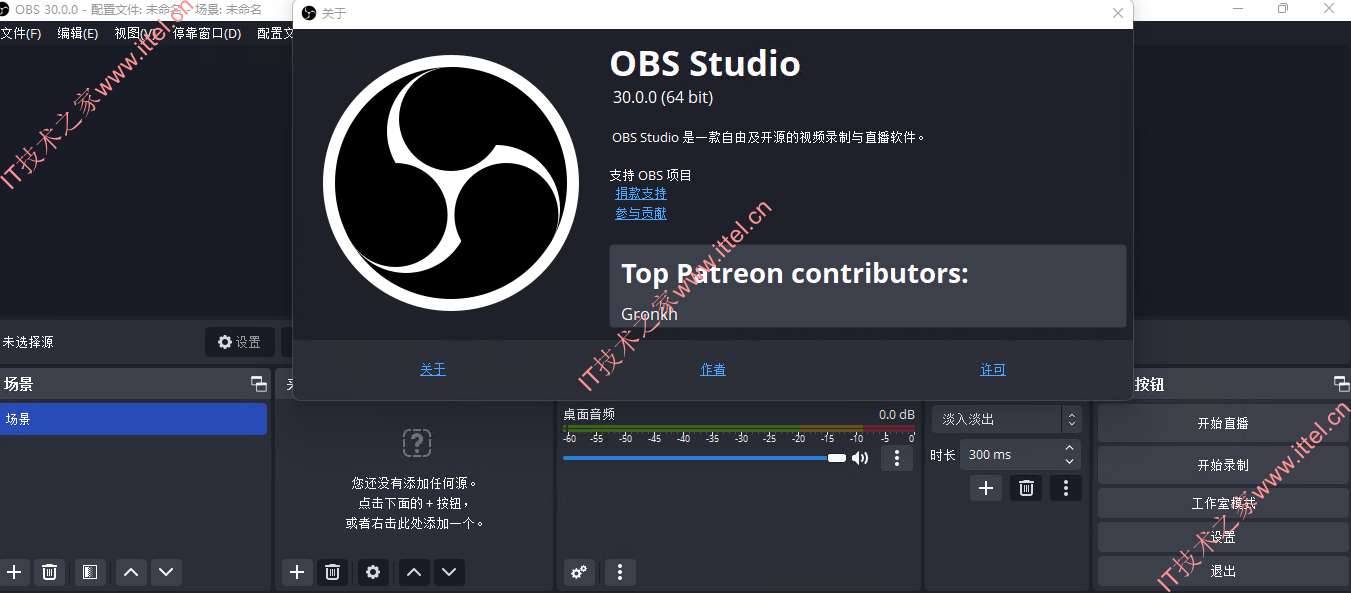Open transition properties three-dot menu

click(x=1066, y=488)
